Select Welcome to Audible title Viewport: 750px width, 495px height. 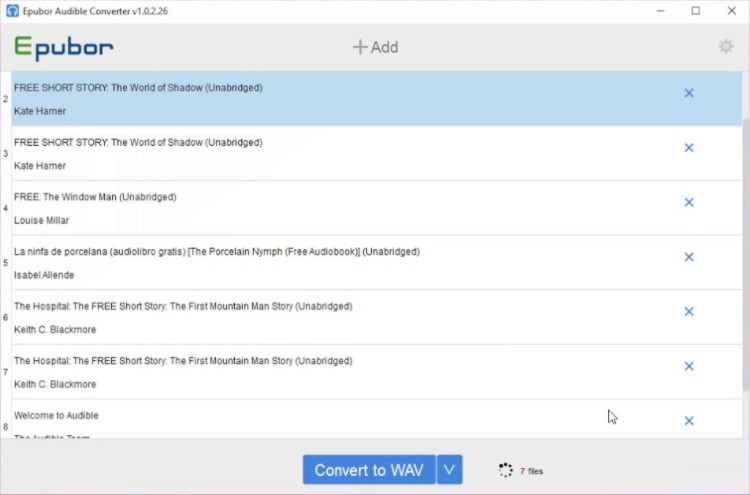[56, 415]
